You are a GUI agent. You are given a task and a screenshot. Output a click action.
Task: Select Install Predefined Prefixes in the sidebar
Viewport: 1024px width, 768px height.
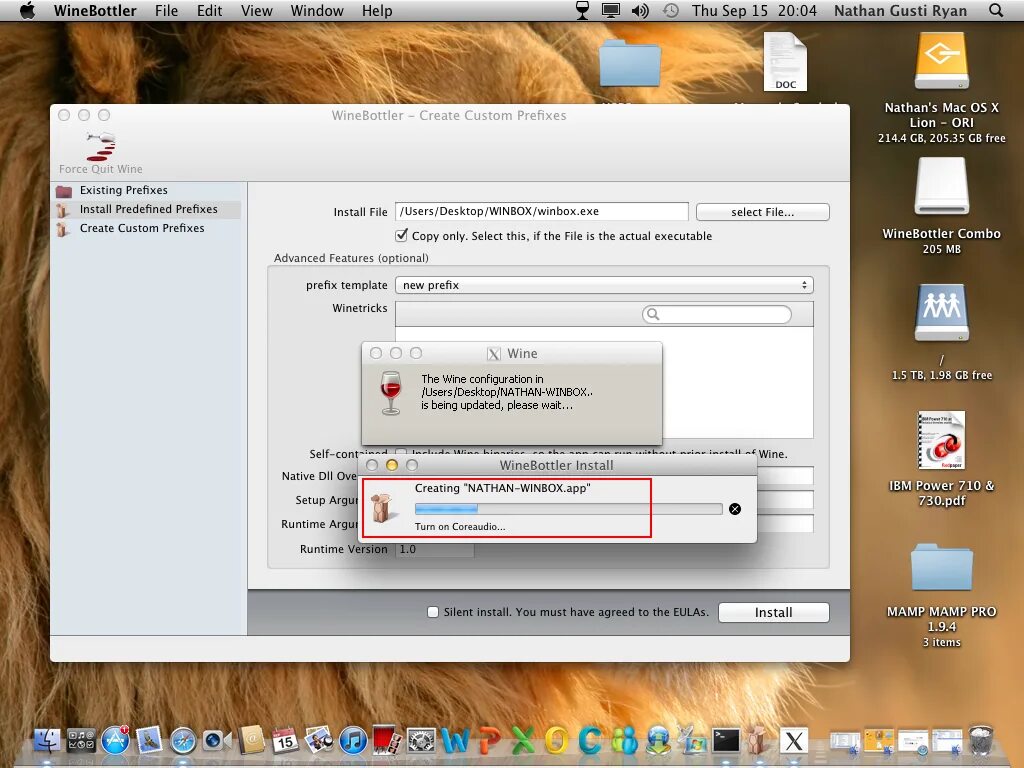(x=148, y=209)
